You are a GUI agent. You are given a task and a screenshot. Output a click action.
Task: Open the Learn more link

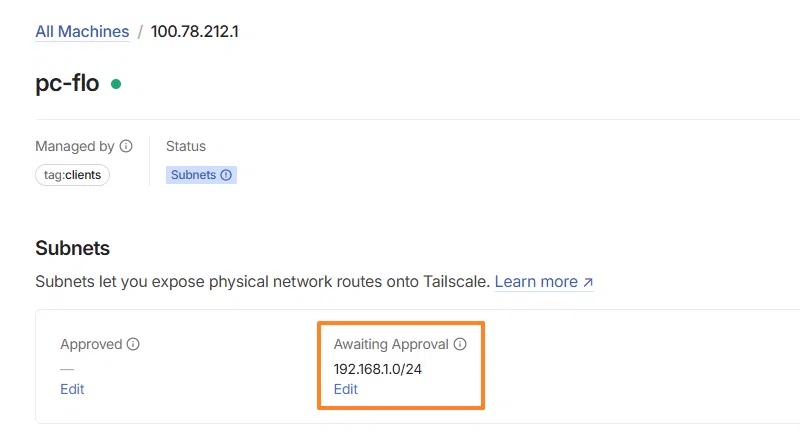point(536,281)
